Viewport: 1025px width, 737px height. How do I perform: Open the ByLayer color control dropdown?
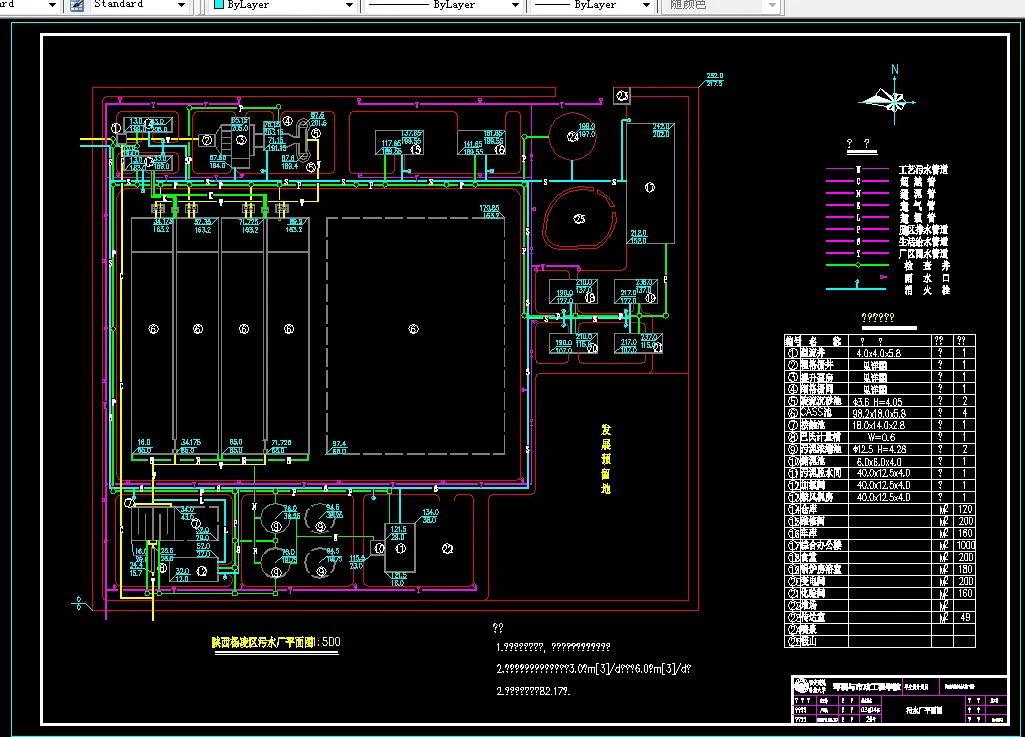tap(349, 5)
